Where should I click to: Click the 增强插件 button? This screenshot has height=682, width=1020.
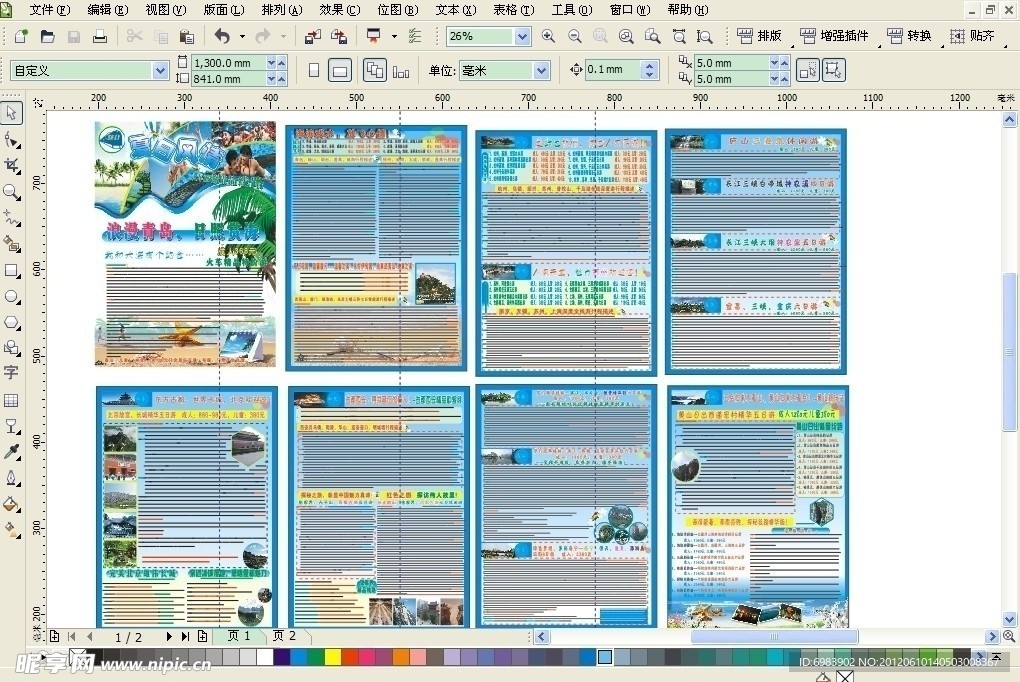coord(834,36)
